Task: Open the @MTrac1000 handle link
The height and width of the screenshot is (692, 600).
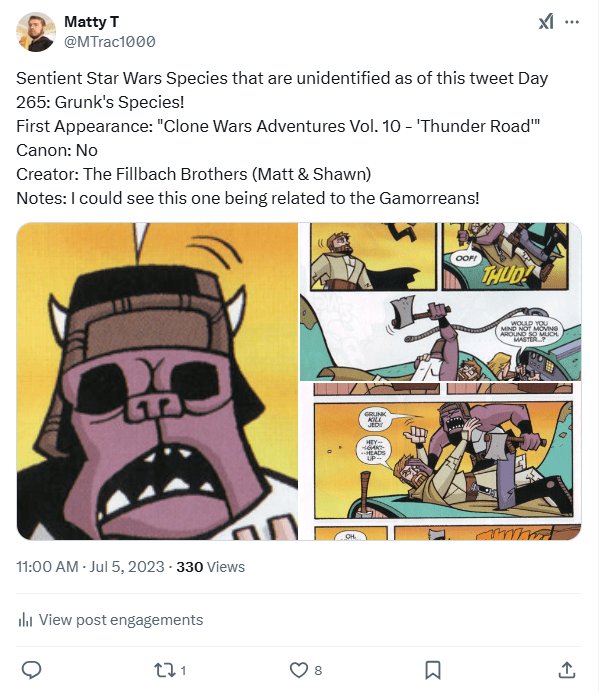Action: pyautogui.click(x=110, y=42)
